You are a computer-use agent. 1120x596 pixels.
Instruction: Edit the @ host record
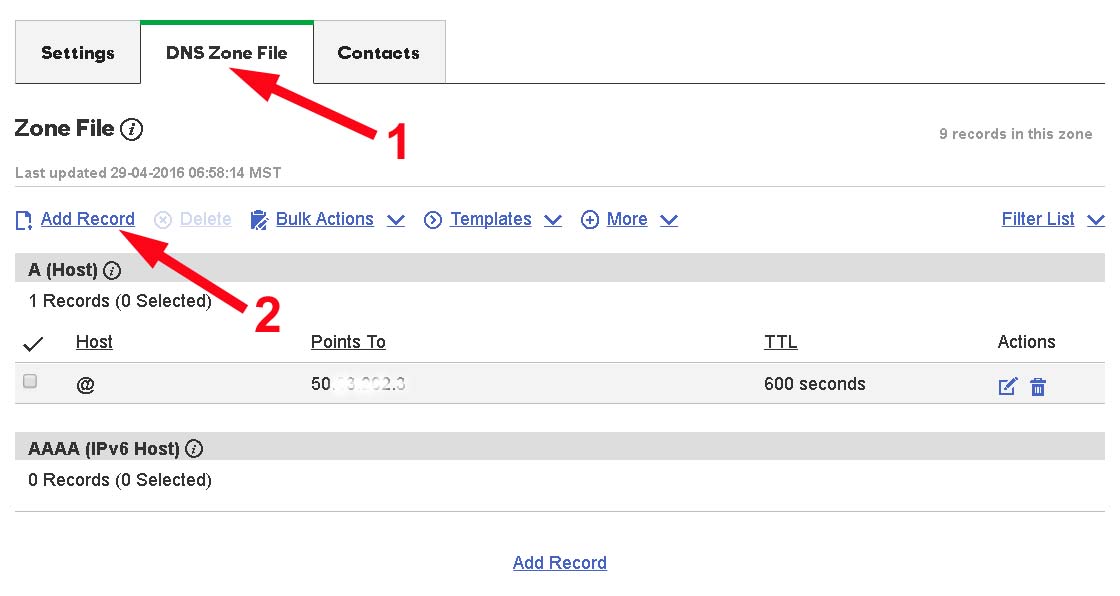pyautogui.click(x=1007, y=386)
